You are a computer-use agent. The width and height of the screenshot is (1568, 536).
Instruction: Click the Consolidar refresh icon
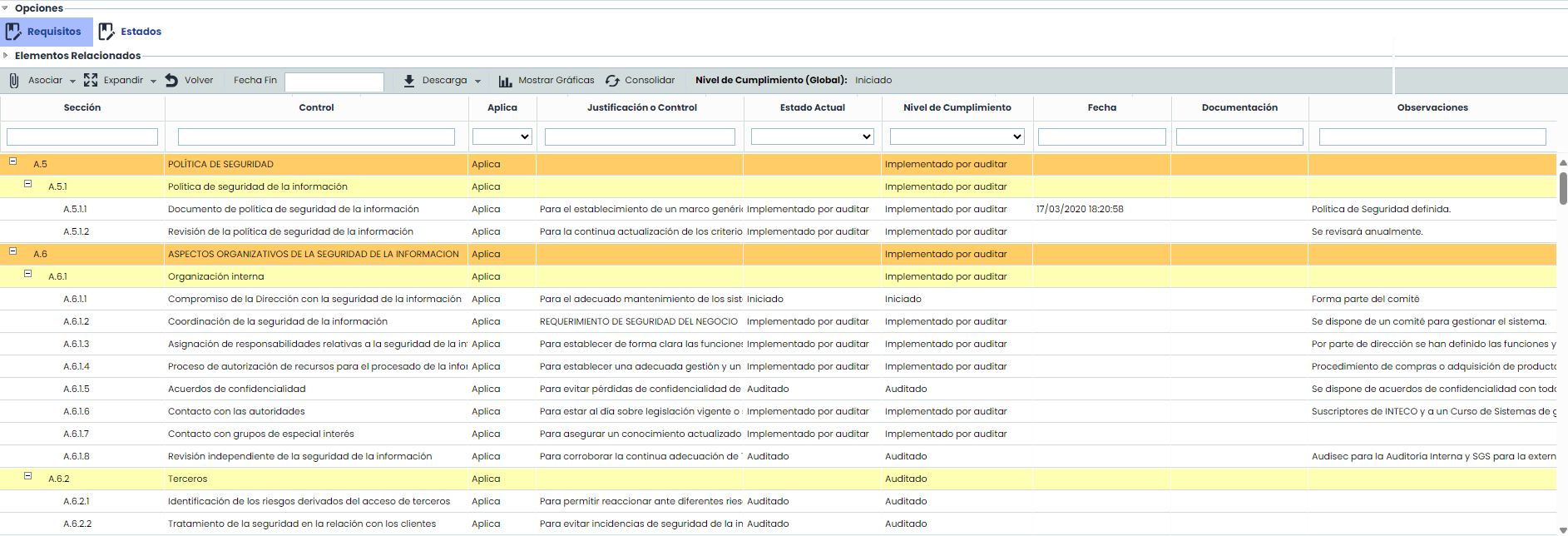612,81
